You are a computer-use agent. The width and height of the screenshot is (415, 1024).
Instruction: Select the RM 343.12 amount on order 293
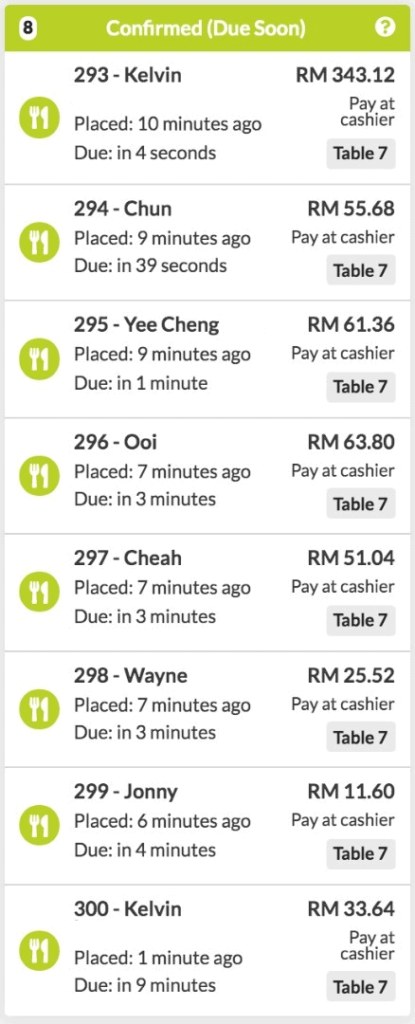point(346,75)
